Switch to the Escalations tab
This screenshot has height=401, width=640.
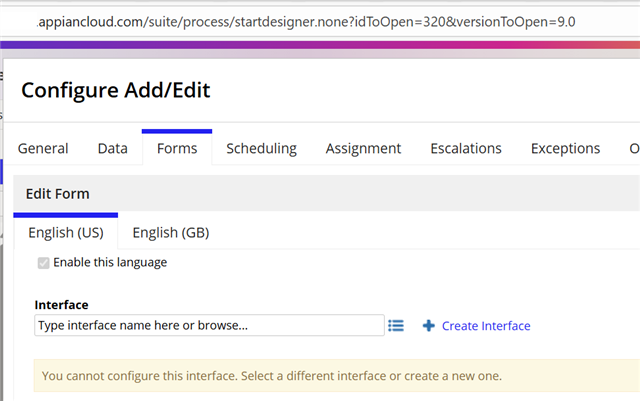[x=465, y=148]
